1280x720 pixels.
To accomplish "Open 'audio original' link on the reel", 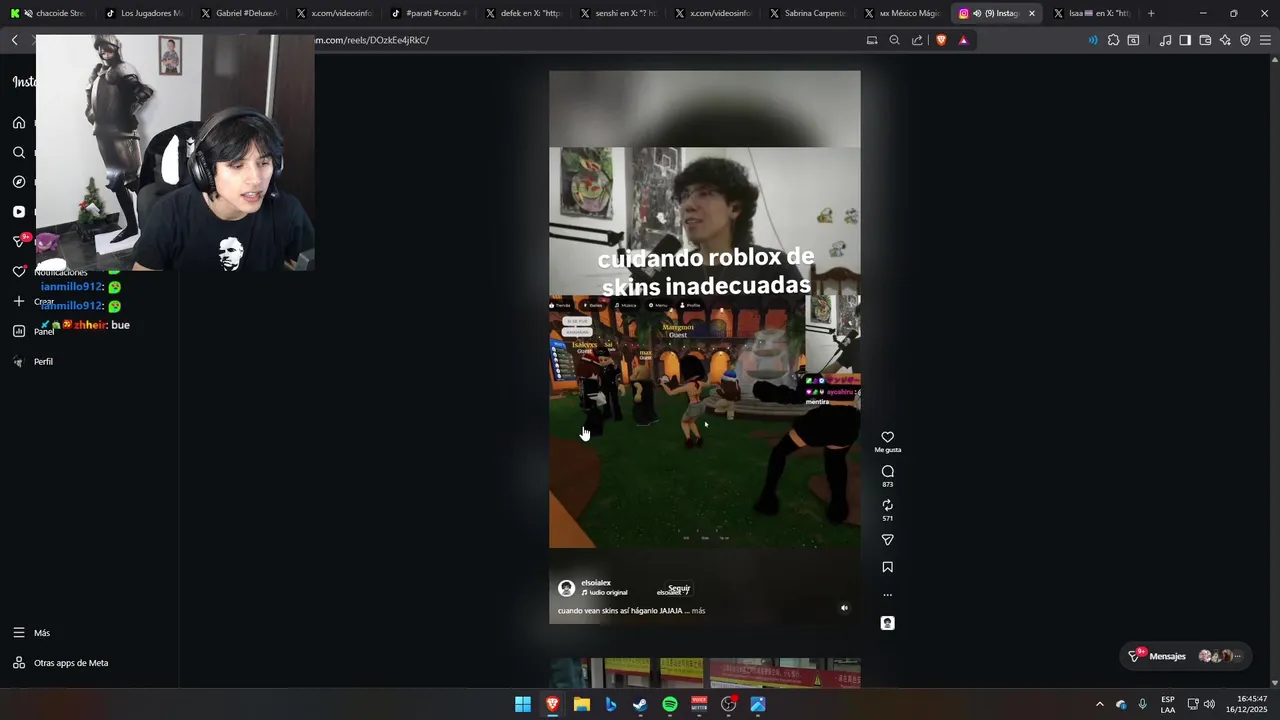I will [607, 593].
